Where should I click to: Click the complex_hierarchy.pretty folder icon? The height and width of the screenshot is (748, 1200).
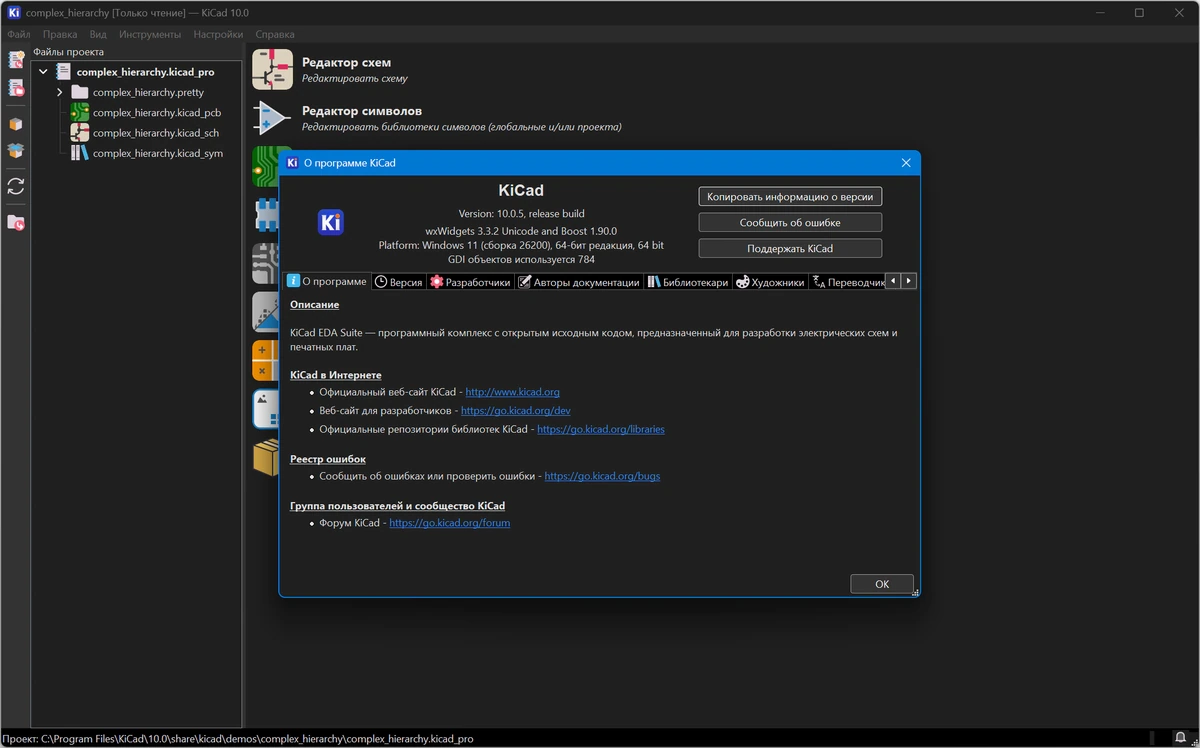click(80, 92)
